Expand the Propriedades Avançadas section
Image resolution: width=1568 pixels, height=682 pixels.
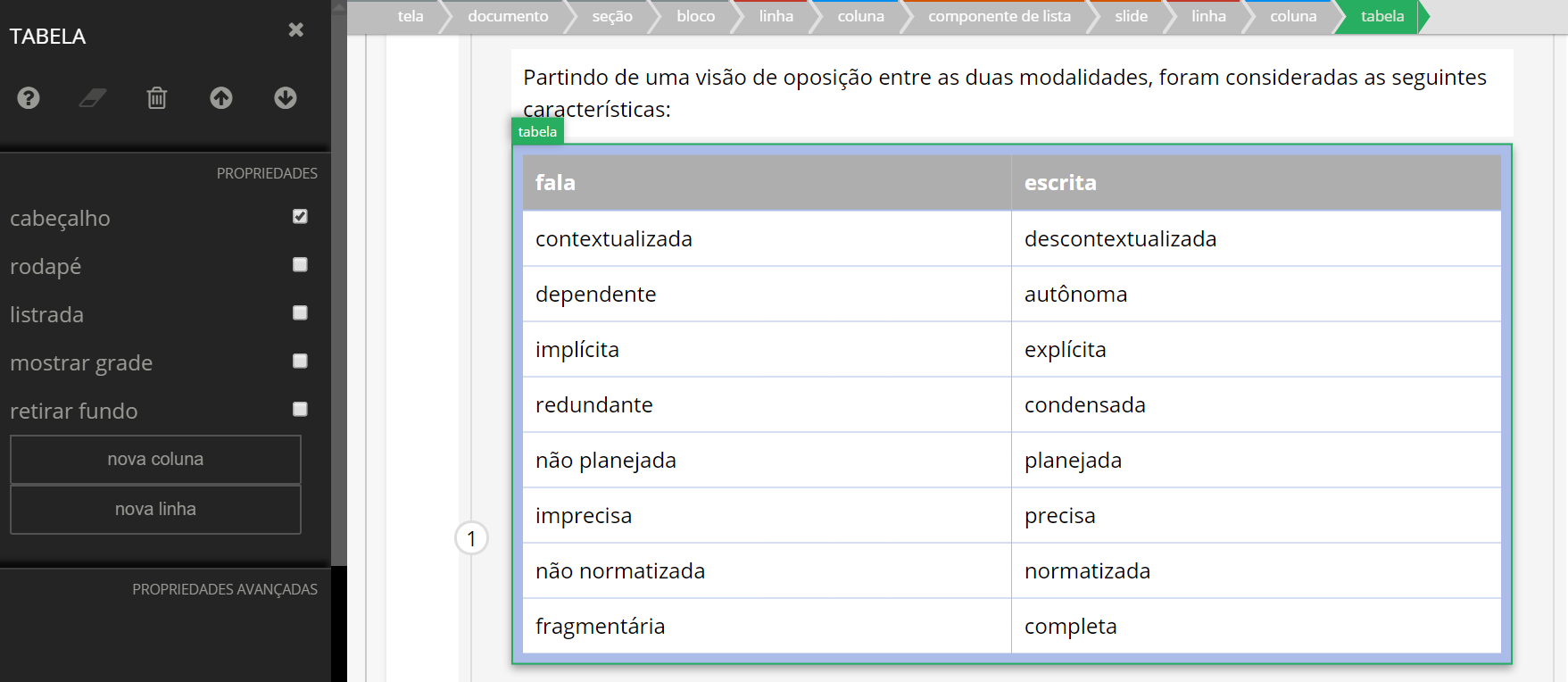(x=224, y=589)
